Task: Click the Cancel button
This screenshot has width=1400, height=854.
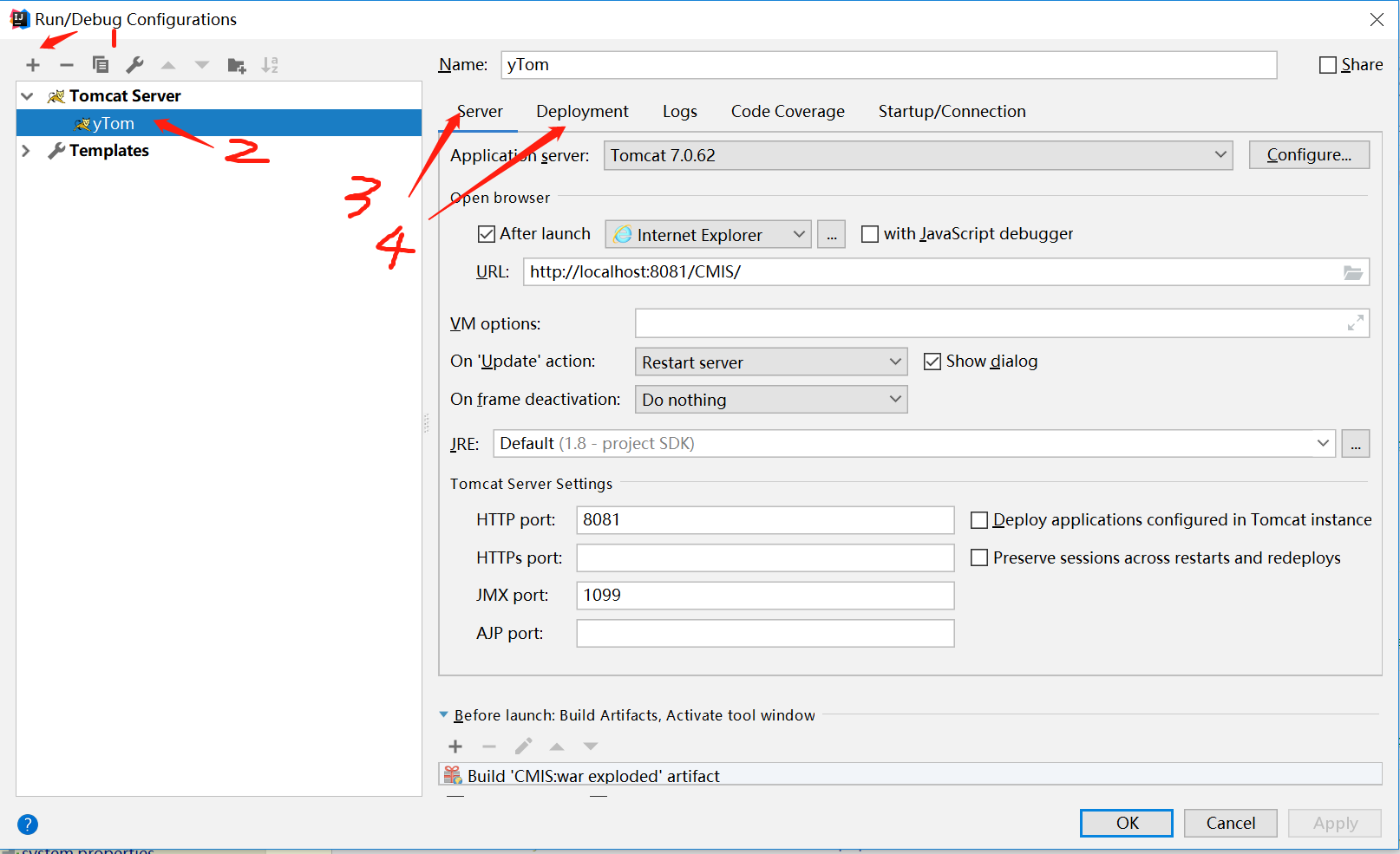Action: (x=1230, y=824)
